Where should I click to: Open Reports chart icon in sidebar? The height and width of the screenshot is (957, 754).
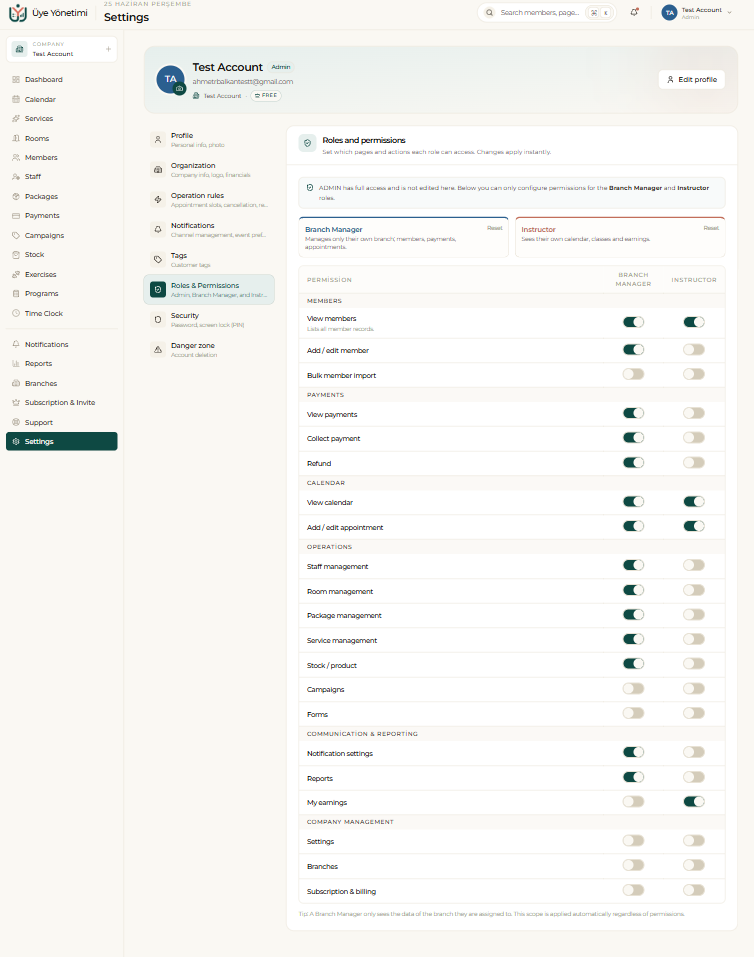click(x=16, y=363)
